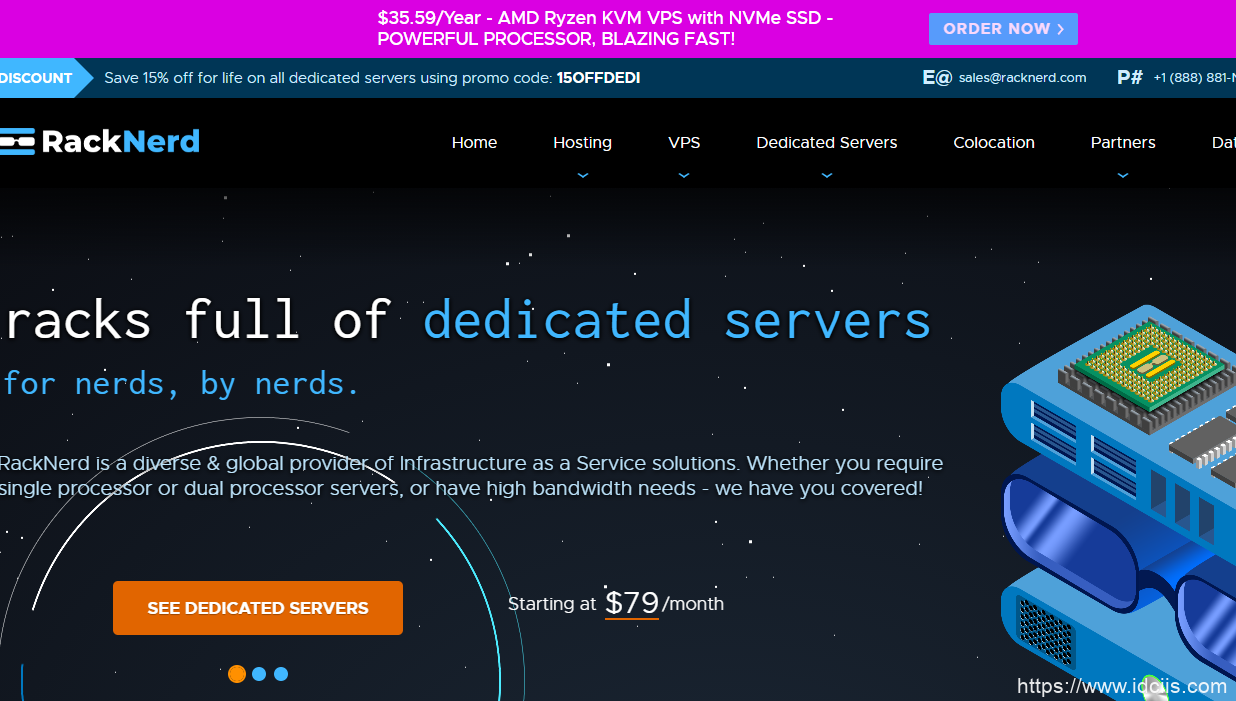Viewport: 1236px width, 701px height.
Task: Click the RackNerd logo
Action: coord(100,142)
